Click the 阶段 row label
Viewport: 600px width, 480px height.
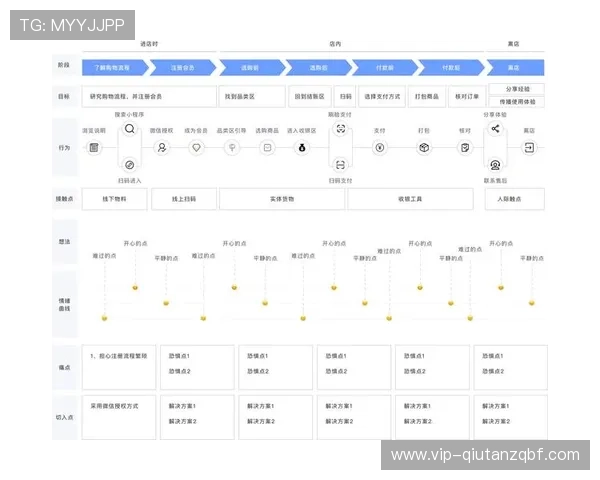pos(64,65)
